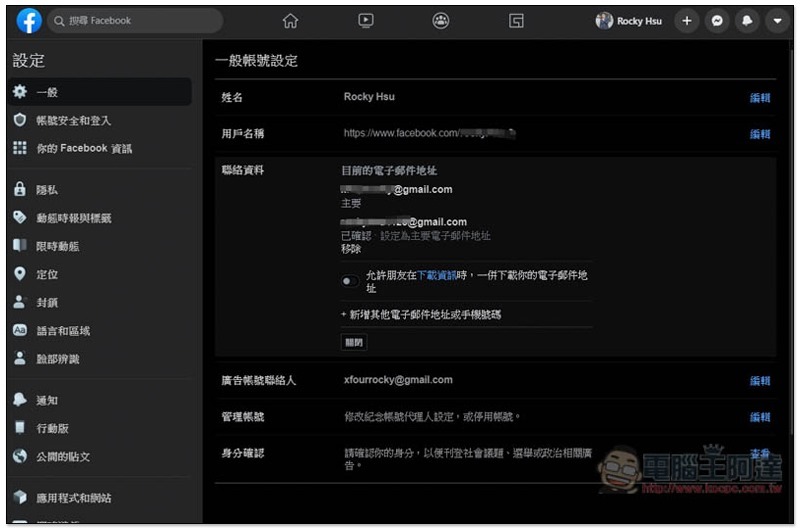
Task: Open the notifications bell icon
Action: click(x=747, y=21)
